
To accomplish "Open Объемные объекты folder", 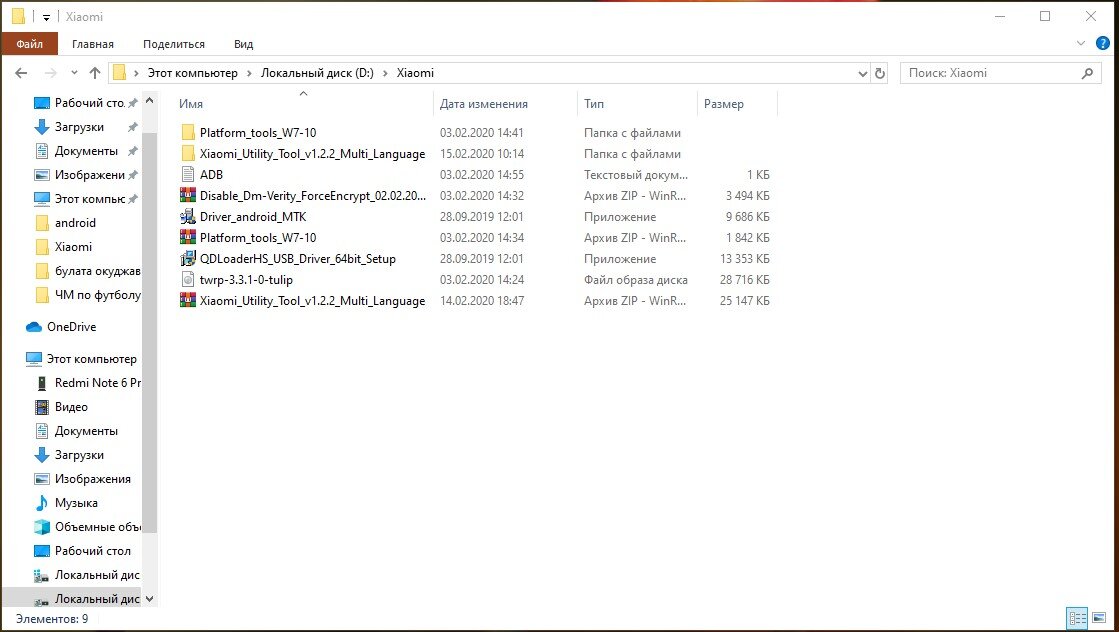I will (x=87, y=527).
